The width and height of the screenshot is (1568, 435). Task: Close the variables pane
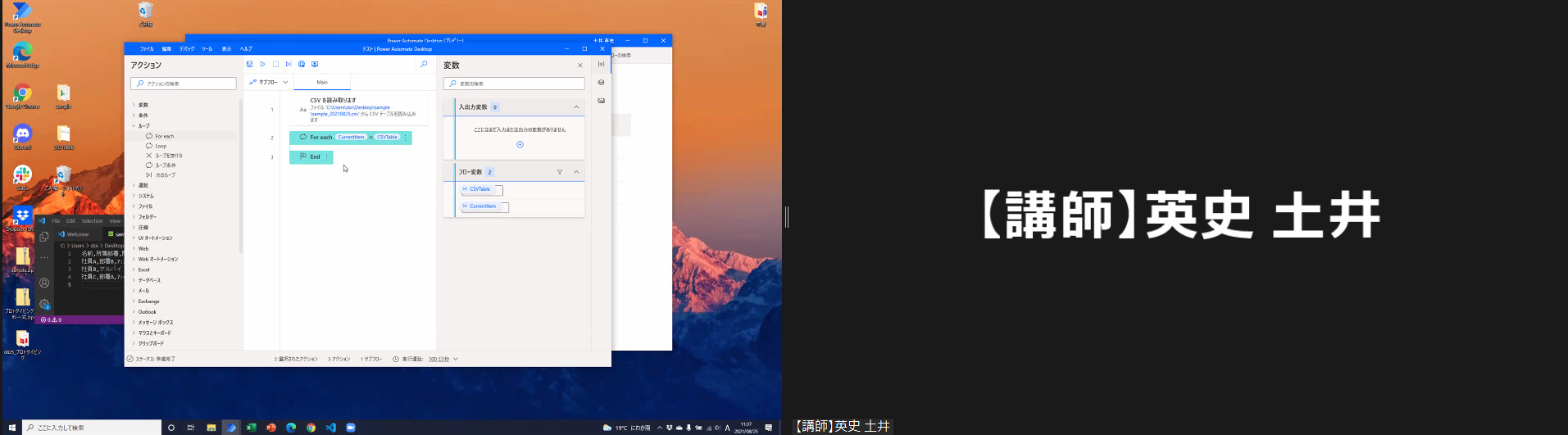(580, 66)
